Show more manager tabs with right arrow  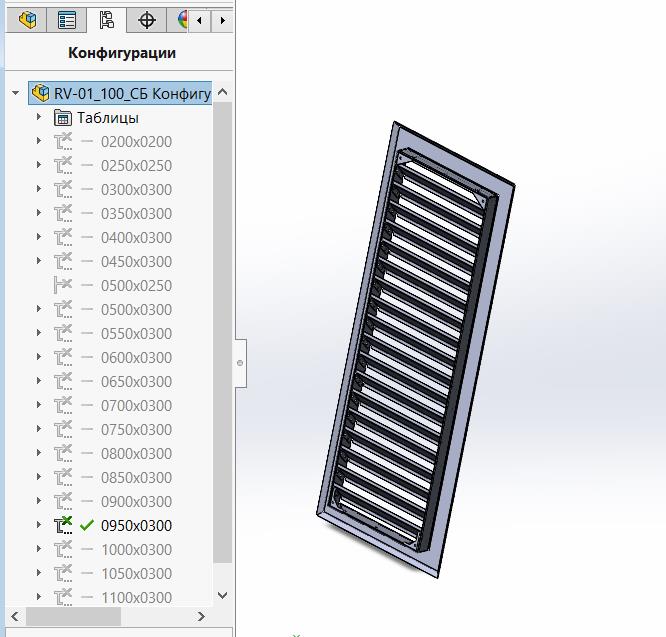pos(222,20)
